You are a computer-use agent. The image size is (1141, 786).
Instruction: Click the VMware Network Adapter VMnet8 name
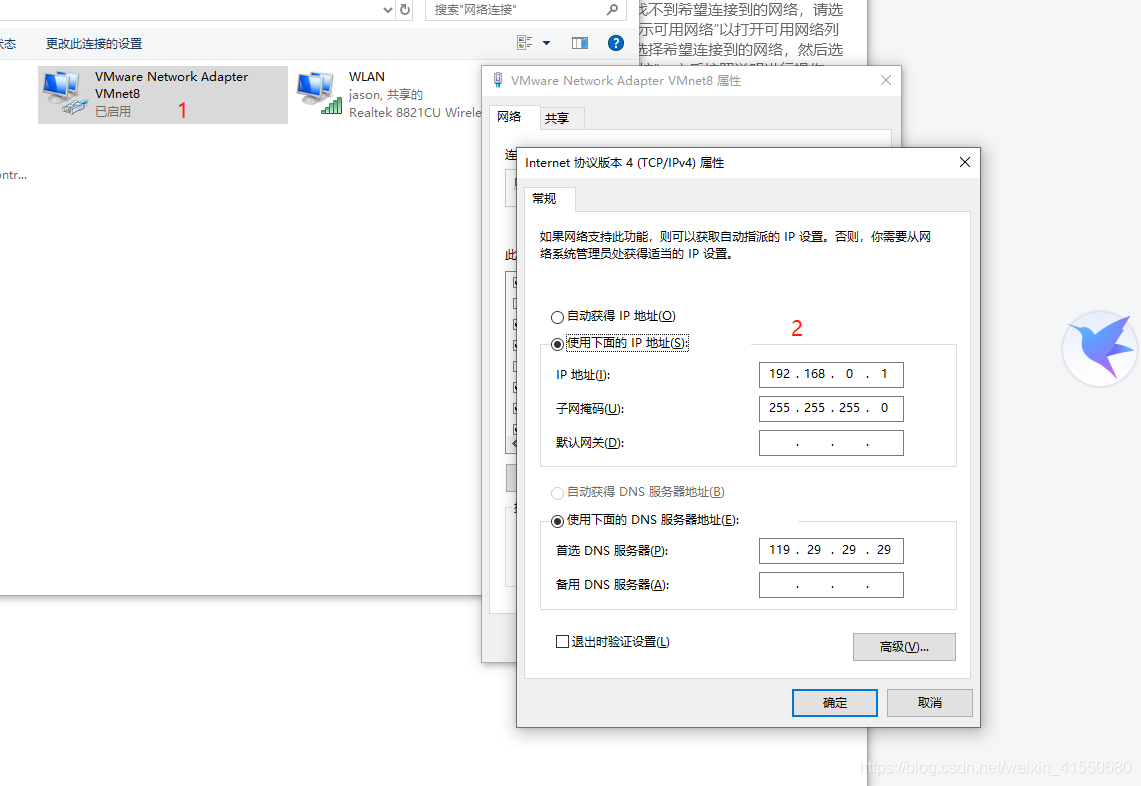click(x=171, y=84)
